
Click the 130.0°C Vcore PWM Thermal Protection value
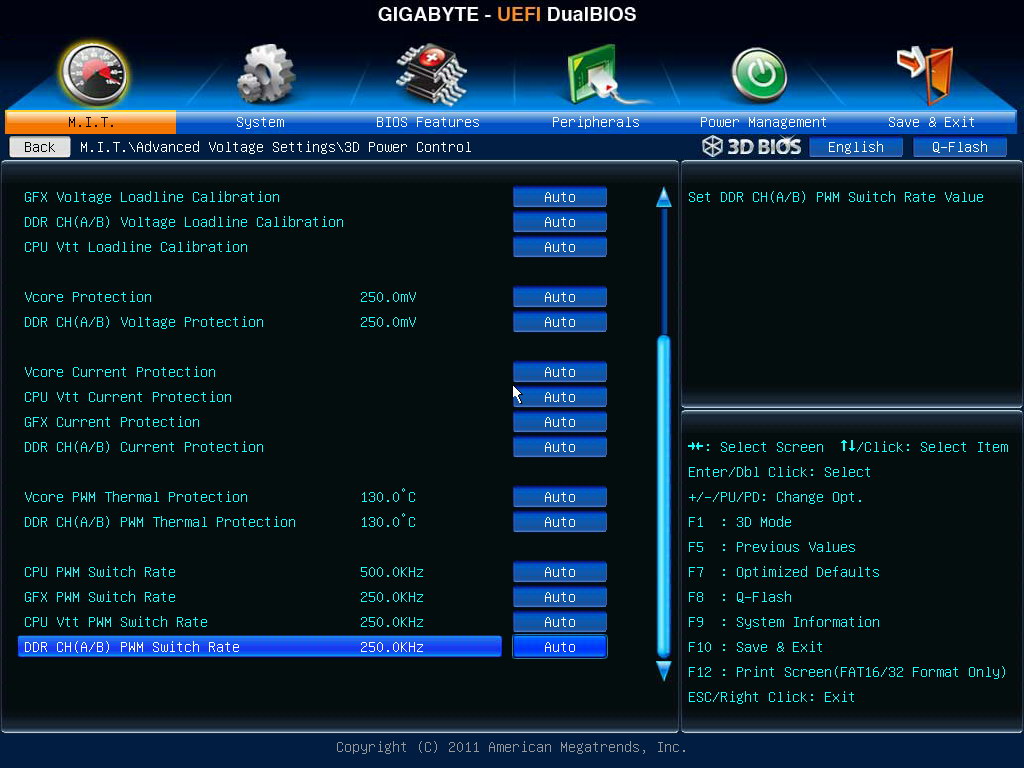388,496
